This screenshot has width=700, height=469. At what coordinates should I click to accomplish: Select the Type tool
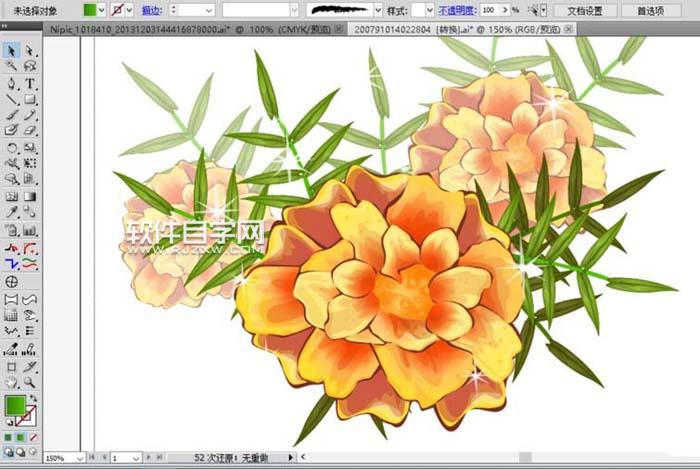tap(30, 83)
